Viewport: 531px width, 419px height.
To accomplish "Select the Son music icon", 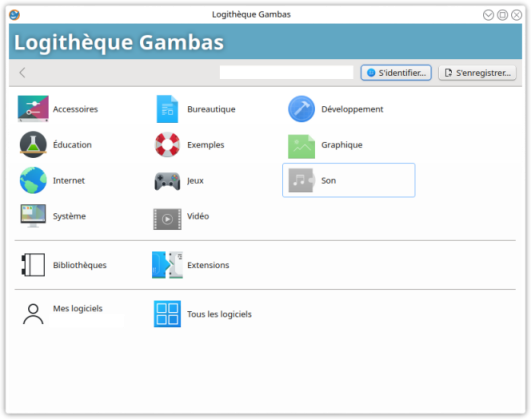I will click(x=301, y=180).
